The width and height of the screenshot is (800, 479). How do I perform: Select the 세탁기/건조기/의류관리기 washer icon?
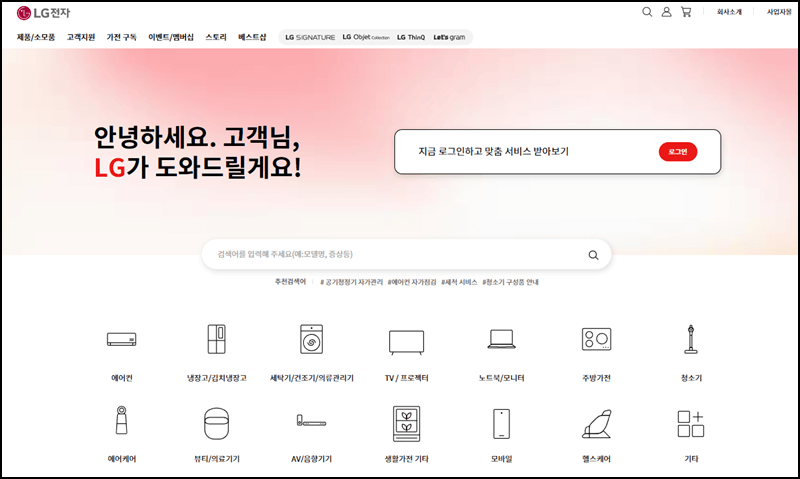click(x=311, y=339)
